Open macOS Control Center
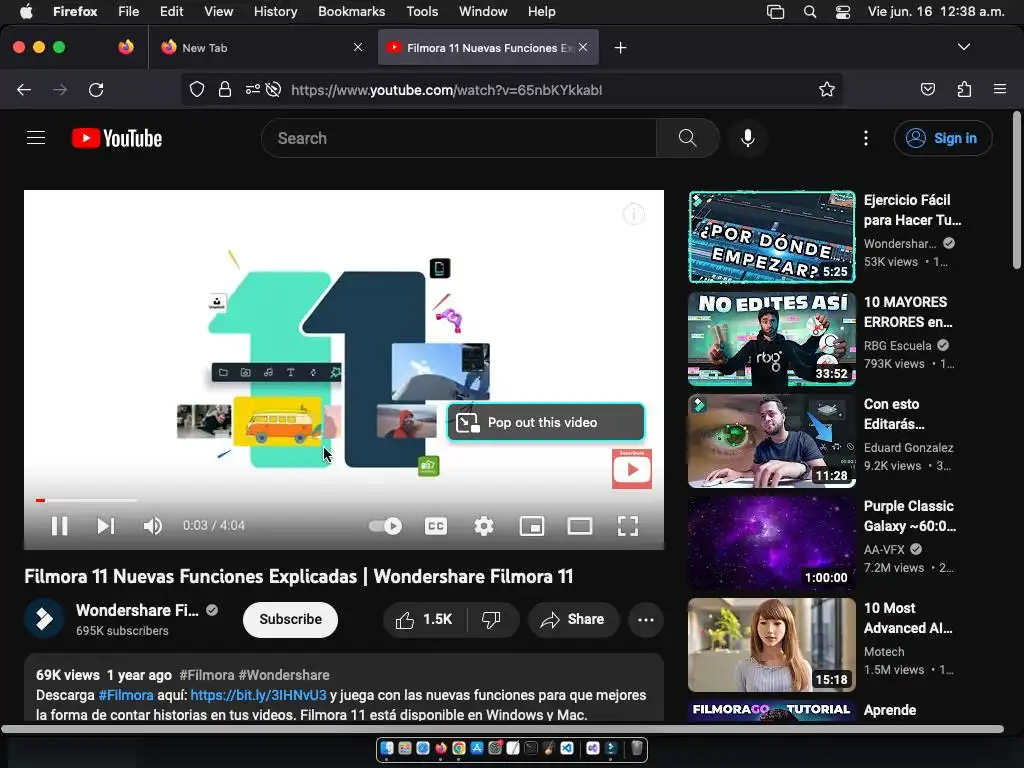The width and height of the screenshot is (1024, 768). [842, 11]
